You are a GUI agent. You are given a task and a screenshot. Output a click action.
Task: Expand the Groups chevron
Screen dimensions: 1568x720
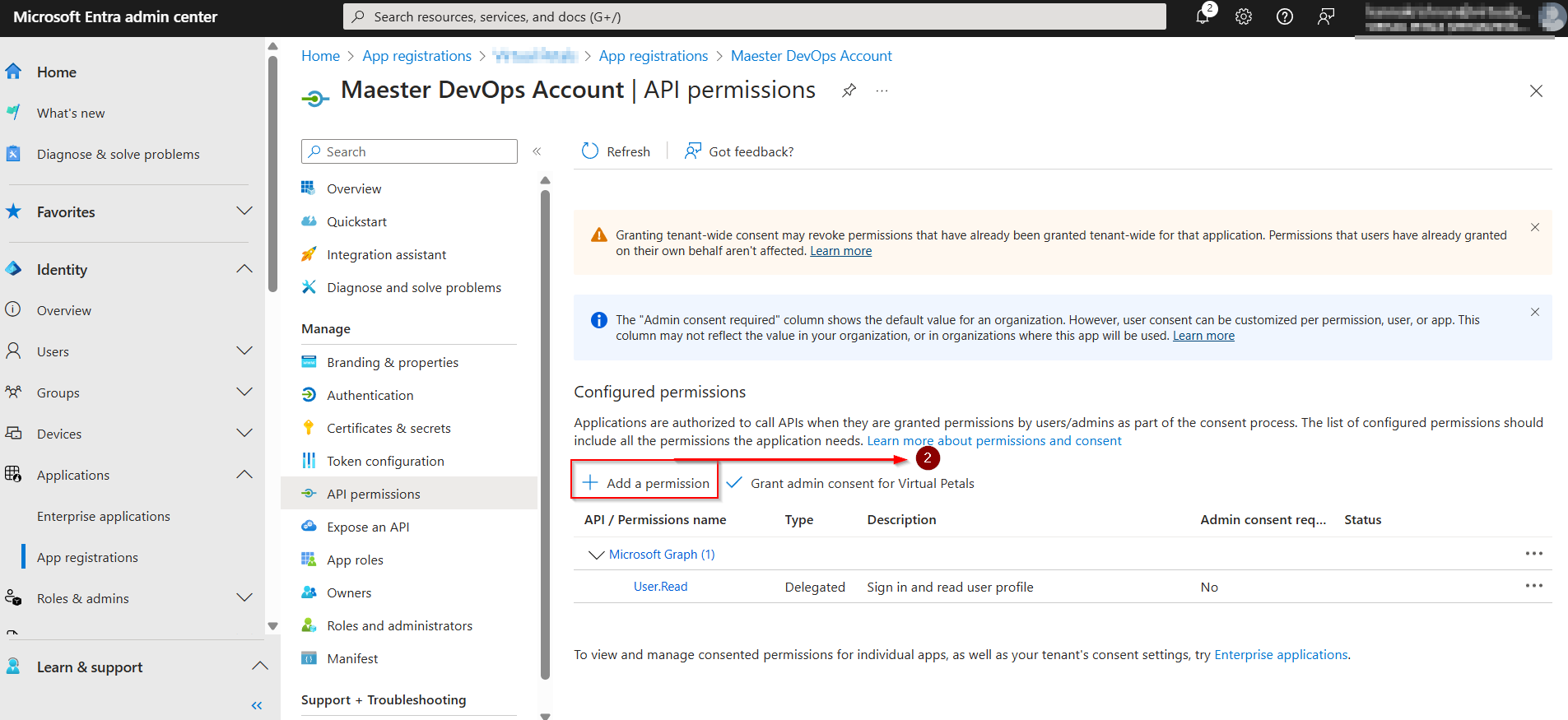(244, 392)
